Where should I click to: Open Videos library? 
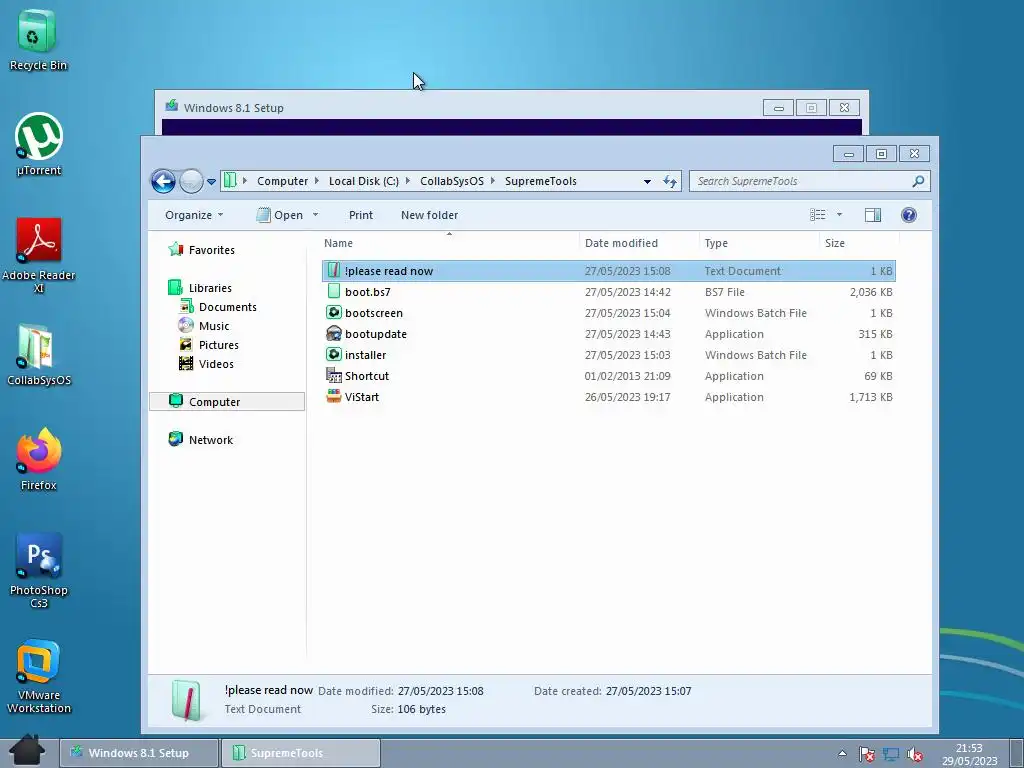206,363
